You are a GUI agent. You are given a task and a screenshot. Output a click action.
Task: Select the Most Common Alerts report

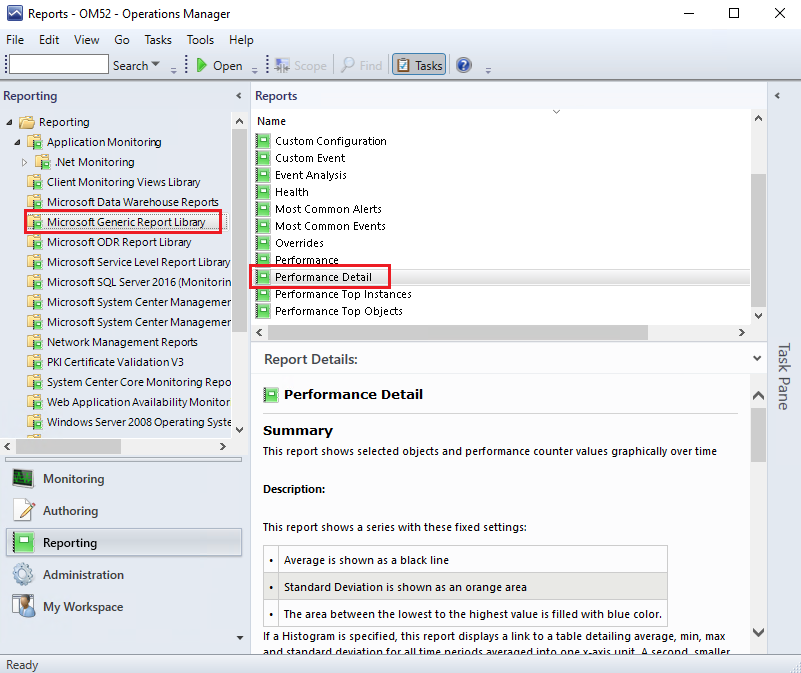click(x=328, y=209)
